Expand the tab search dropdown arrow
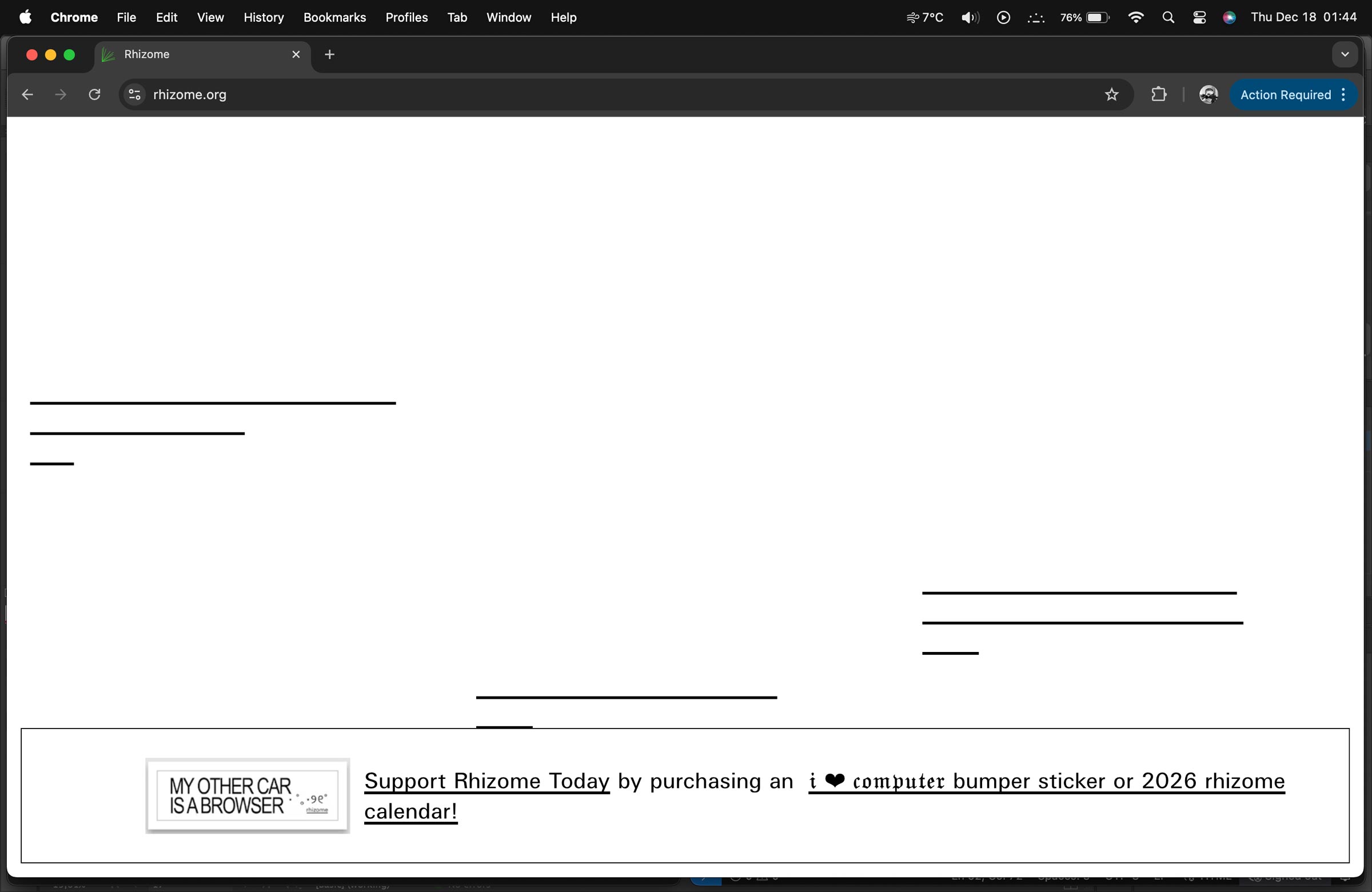 point(1345,55)
